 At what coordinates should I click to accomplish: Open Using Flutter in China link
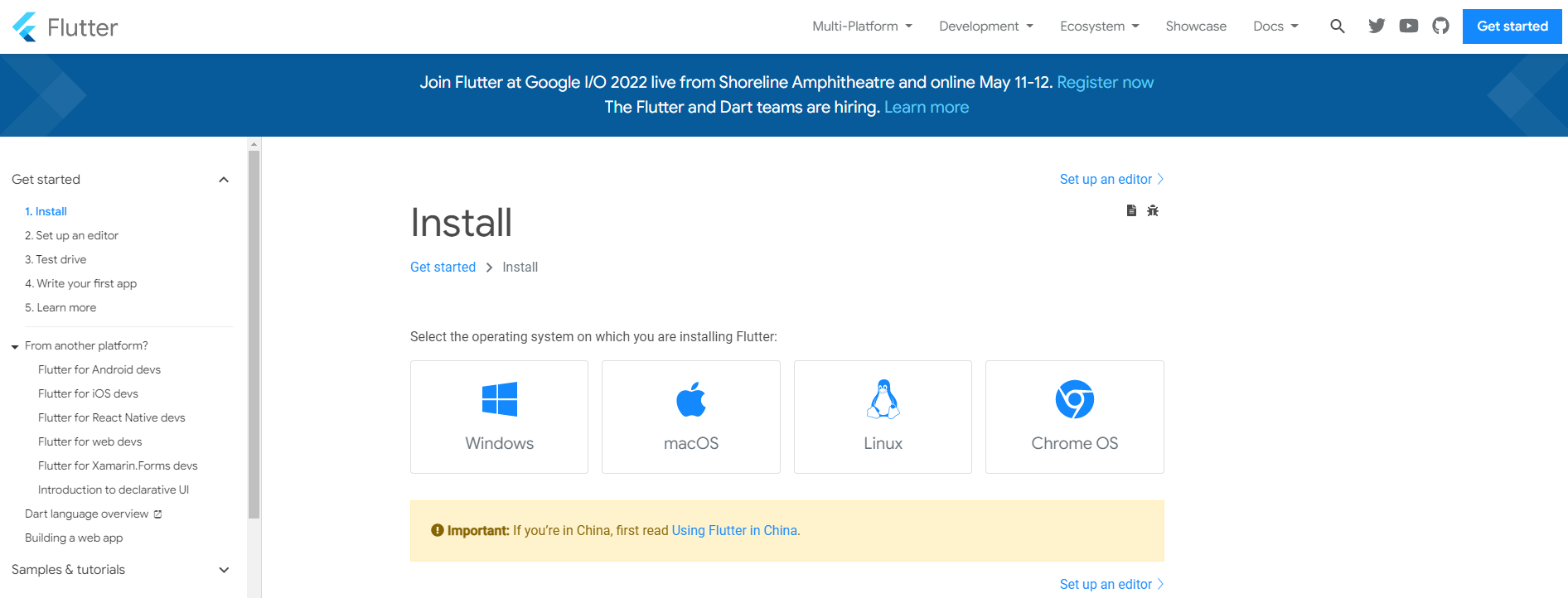pos(734,530)
